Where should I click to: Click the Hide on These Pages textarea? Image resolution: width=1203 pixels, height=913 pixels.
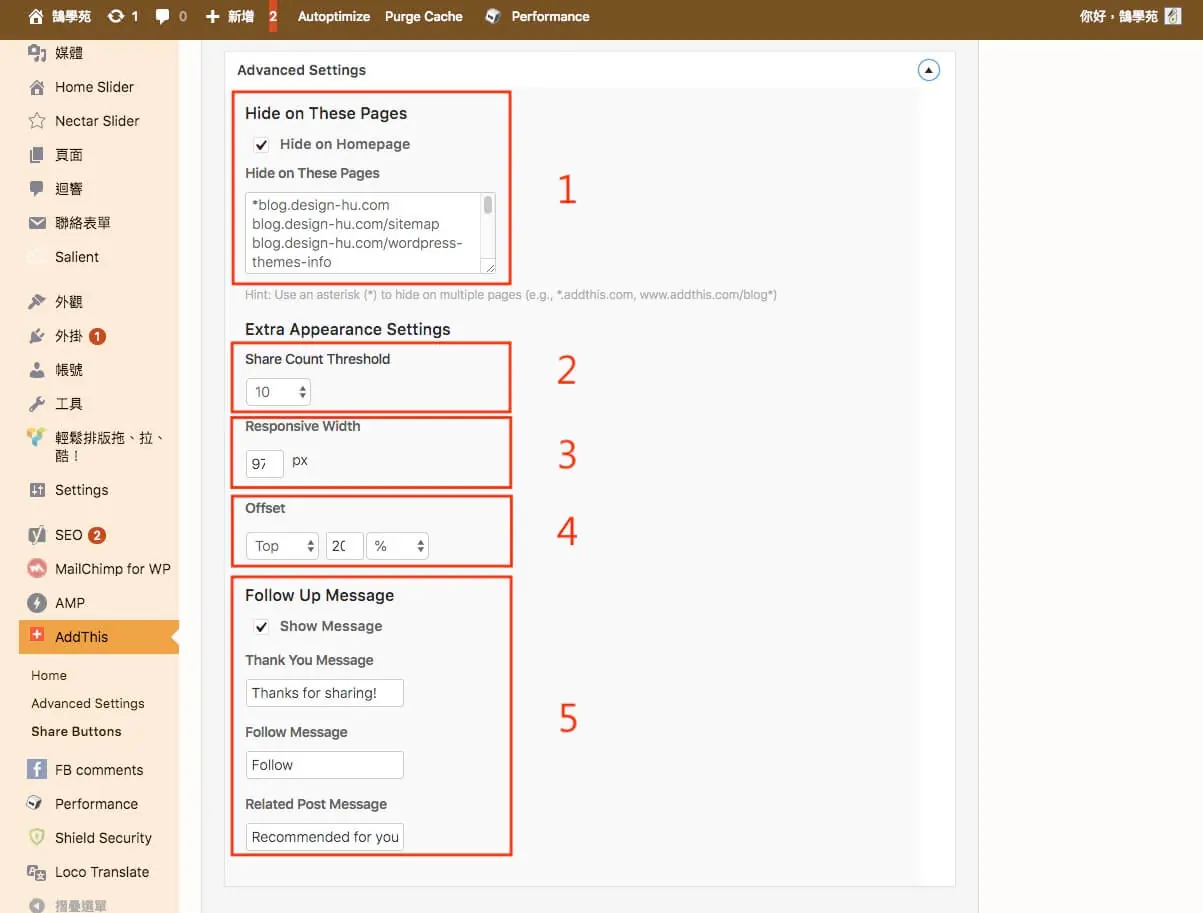(371, 233)
